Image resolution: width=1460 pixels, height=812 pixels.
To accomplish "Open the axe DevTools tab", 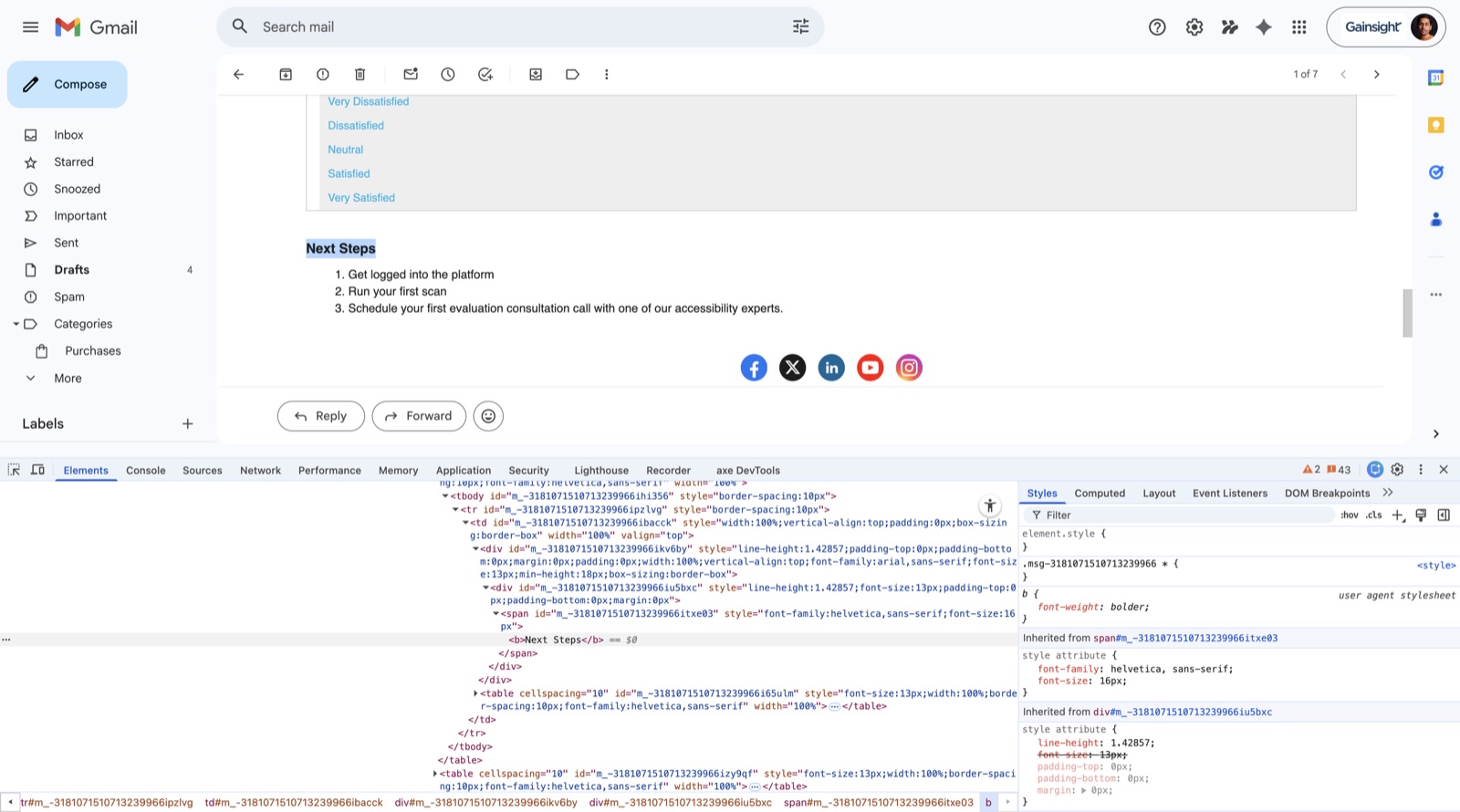I will (748, 471).
